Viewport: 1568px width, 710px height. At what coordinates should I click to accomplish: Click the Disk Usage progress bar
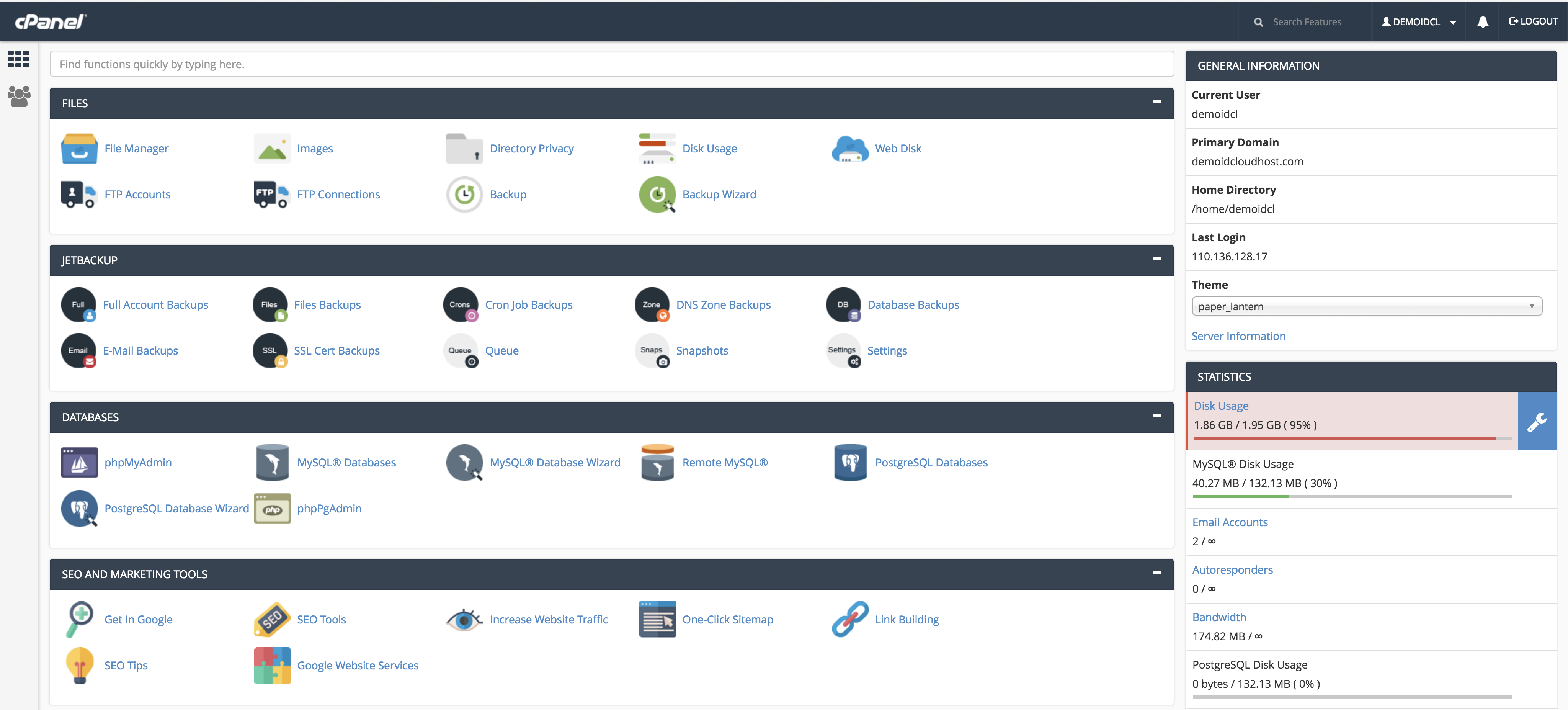click(1339, 437)
